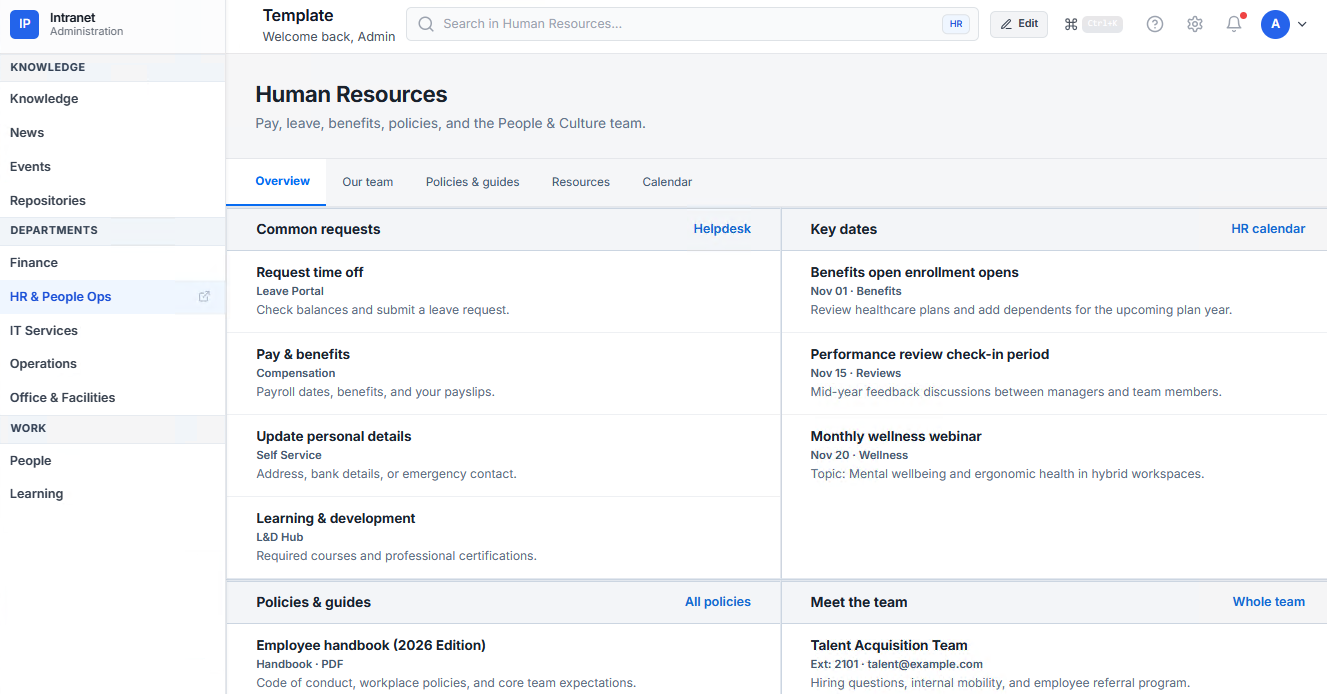The image size is (1327, 694).
Task: Open Events in the sidebar
Action: [112, 167]
